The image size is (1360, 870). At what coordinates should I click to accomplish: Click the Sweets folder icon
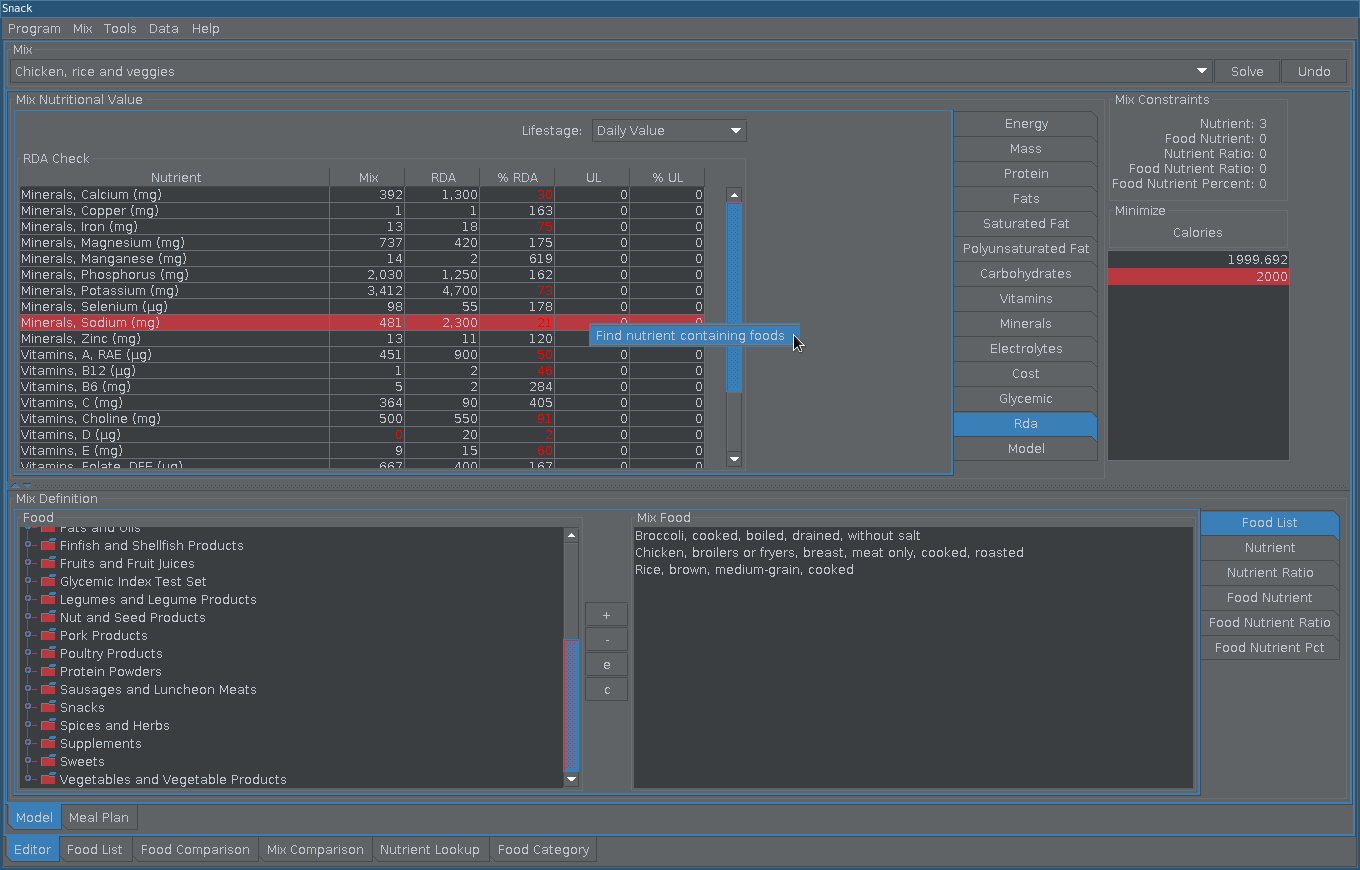coord(47,761)
